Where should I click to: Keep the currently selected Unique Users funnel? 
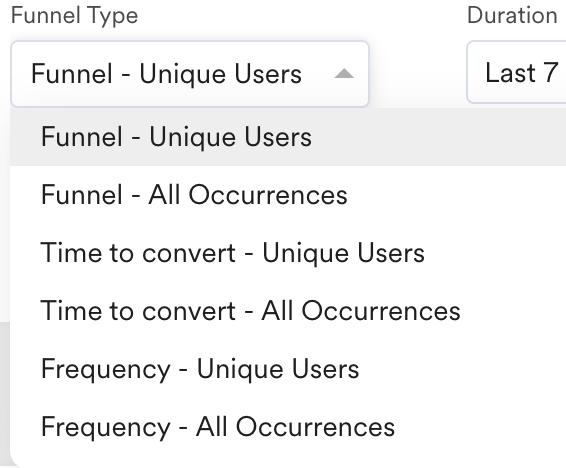[x=288, y=137]
